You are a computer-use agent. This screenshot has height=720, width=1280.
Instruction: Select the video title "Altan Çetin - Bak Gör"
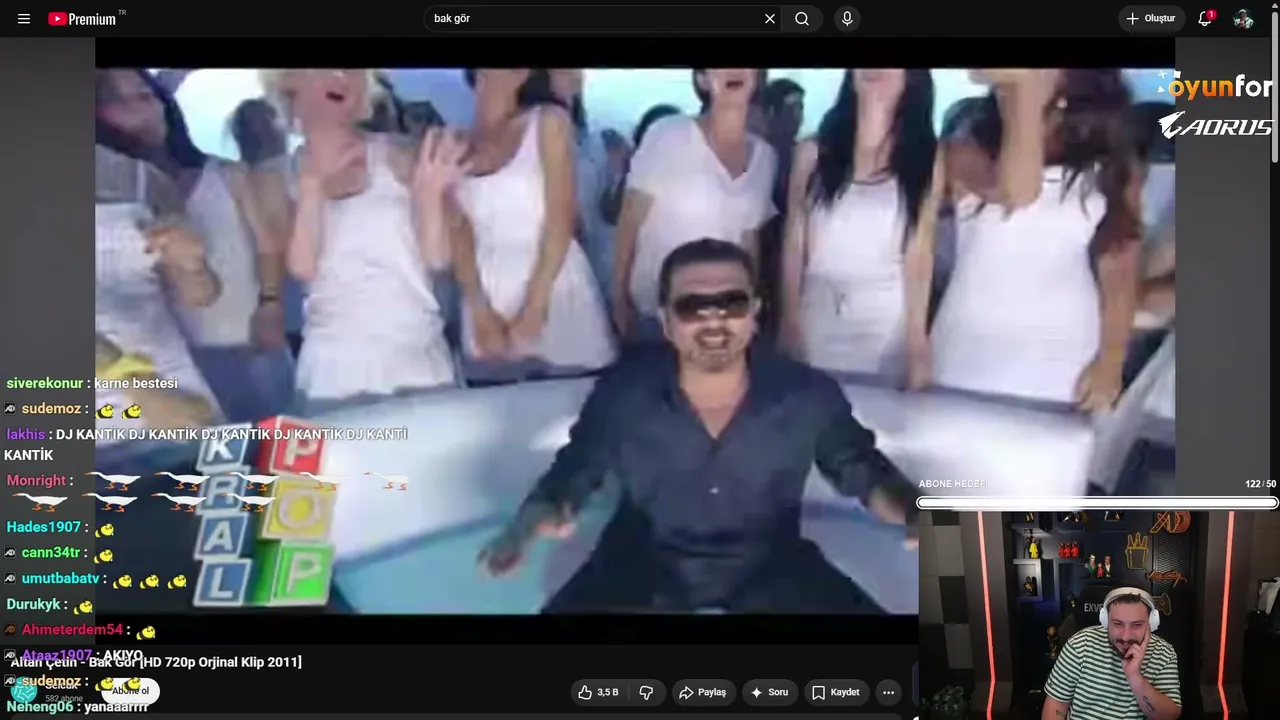156,662
